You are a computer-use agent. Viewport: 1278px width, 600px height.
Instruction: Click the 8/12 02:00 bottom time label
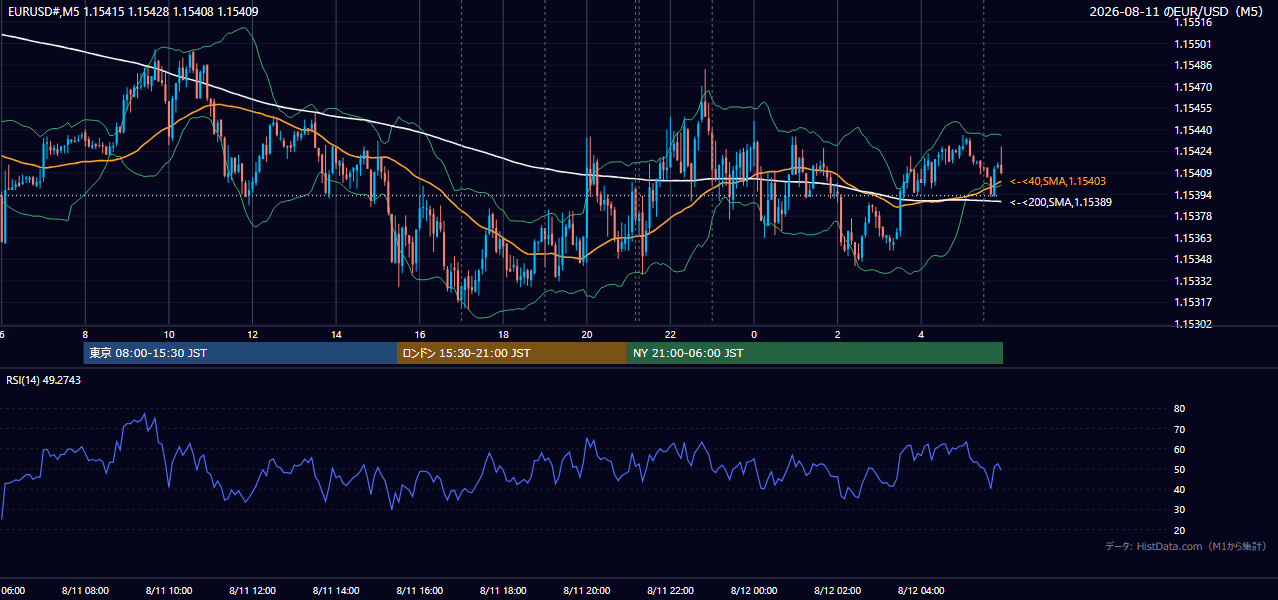[x=838, y=591]
